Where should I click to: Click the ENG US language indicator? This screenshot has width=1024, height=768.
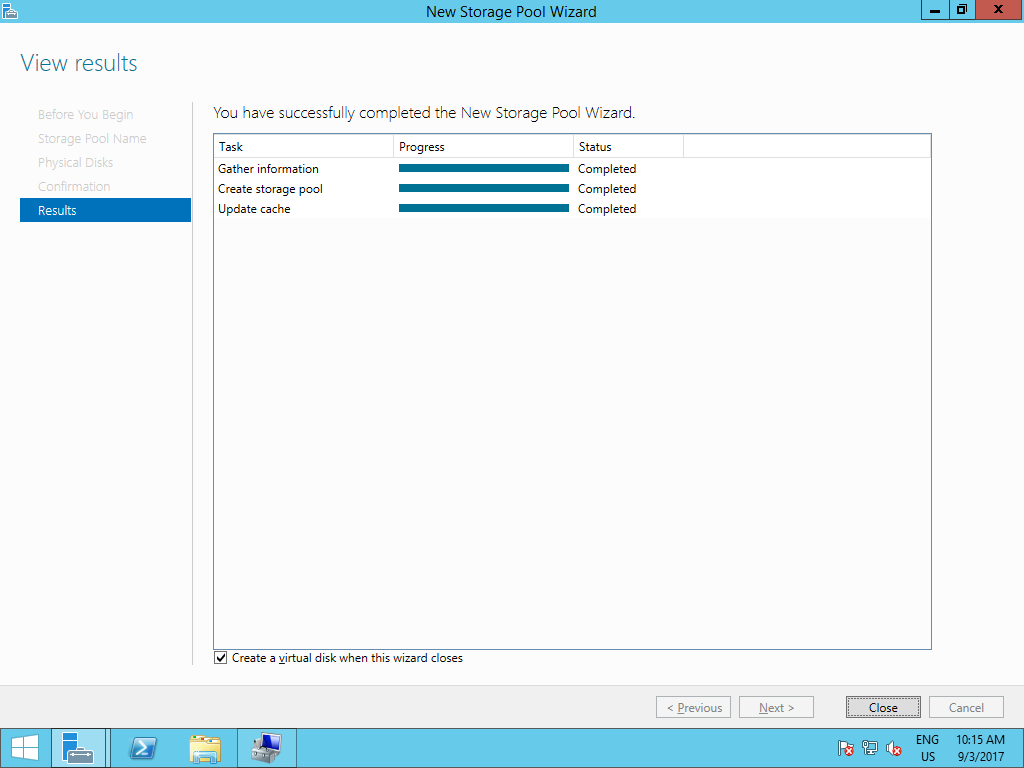(x=927, y=748)
